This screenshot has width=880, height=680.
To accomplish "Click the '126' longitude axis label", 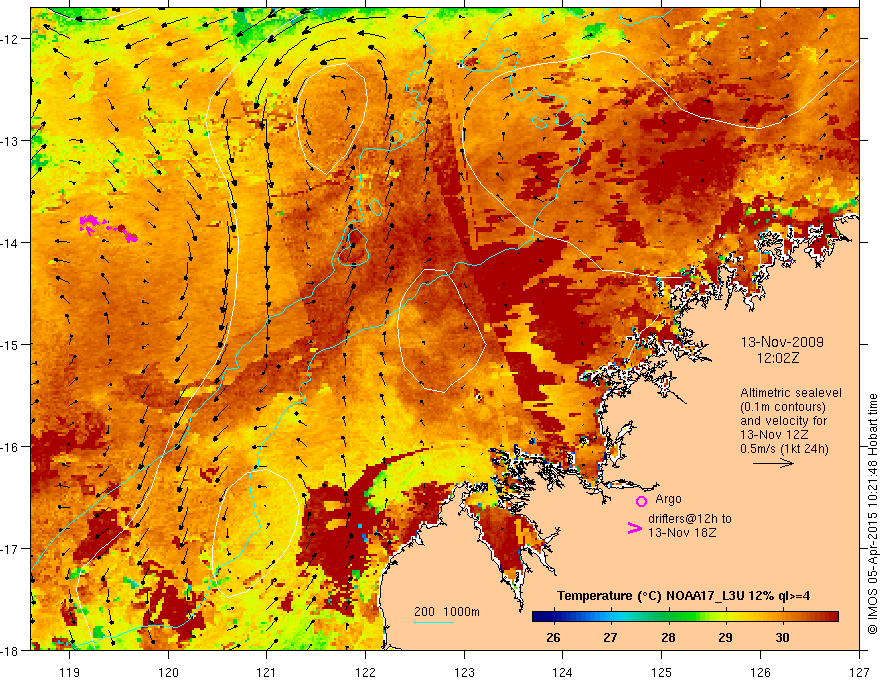I will (x=760, y=672).
